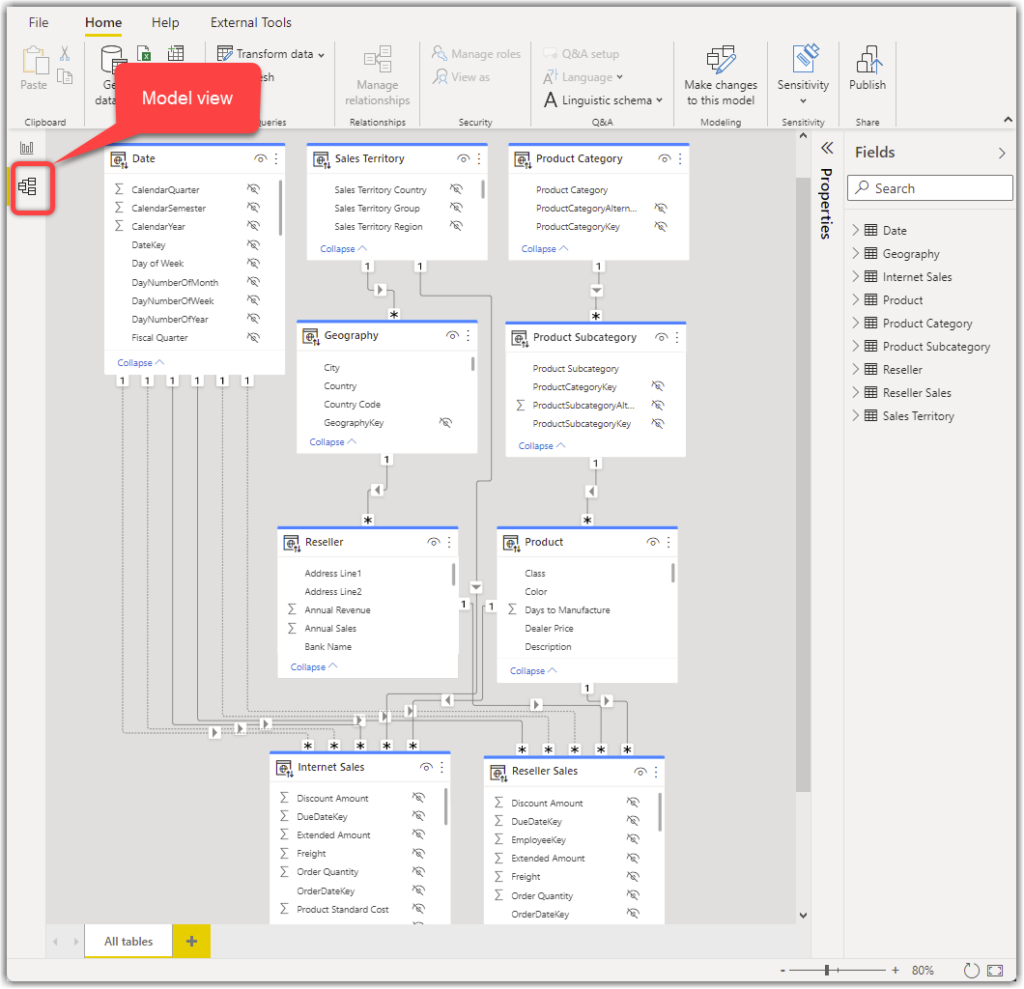Toggle visibility of Geography table
The image size is (1024, 989).
pyautogui.click(x=453, y=336)
